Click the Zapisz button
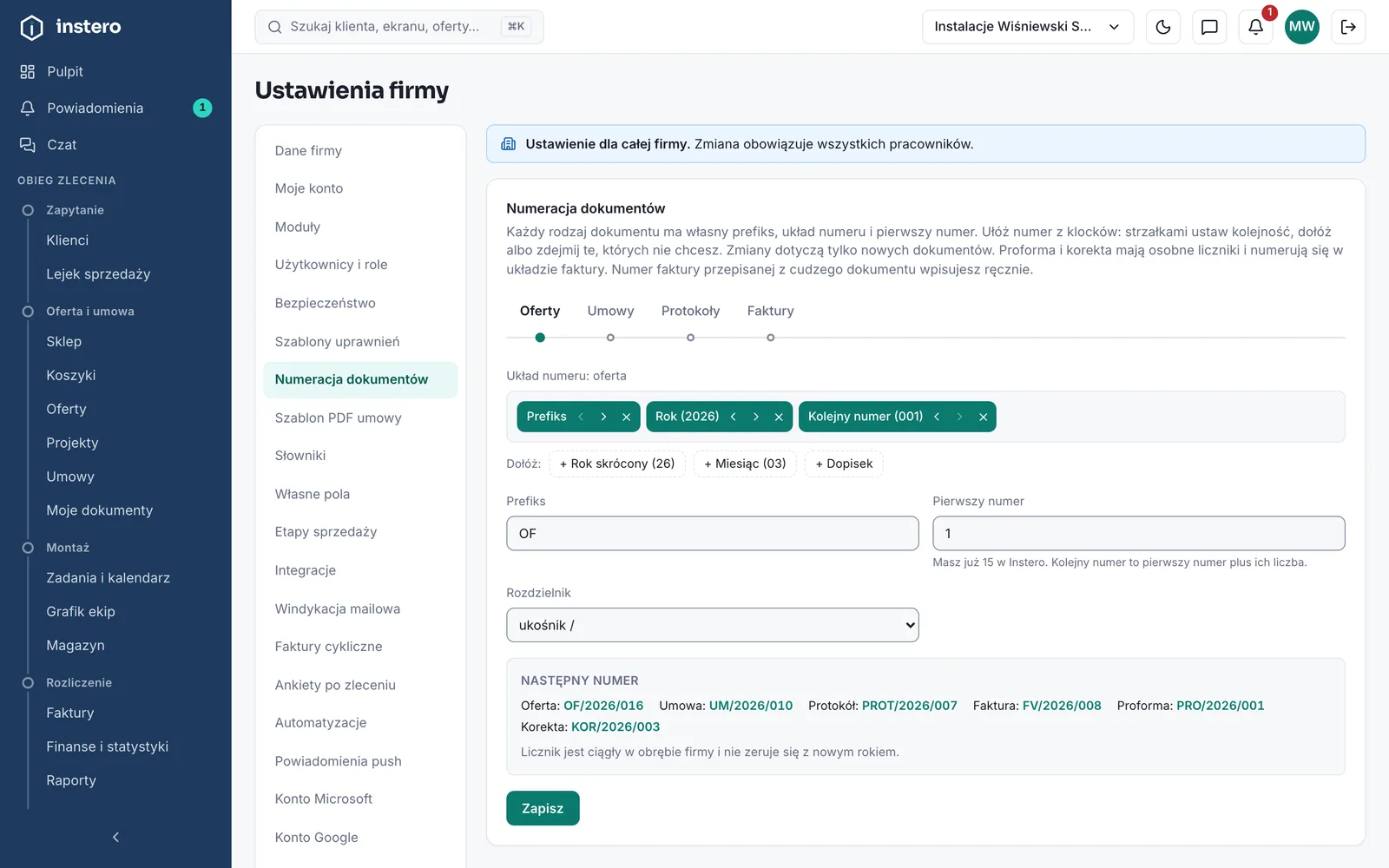The image size is (1389, 868). pyautogui.click(x=543, y=808)
